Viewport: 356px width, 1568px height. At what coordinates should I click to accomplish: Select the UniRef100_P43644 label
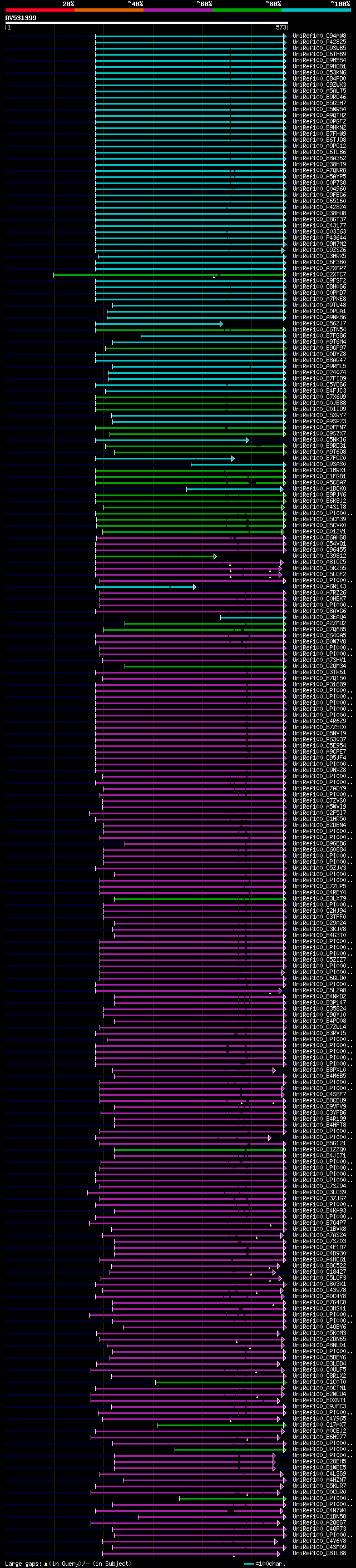pos(319,238)
